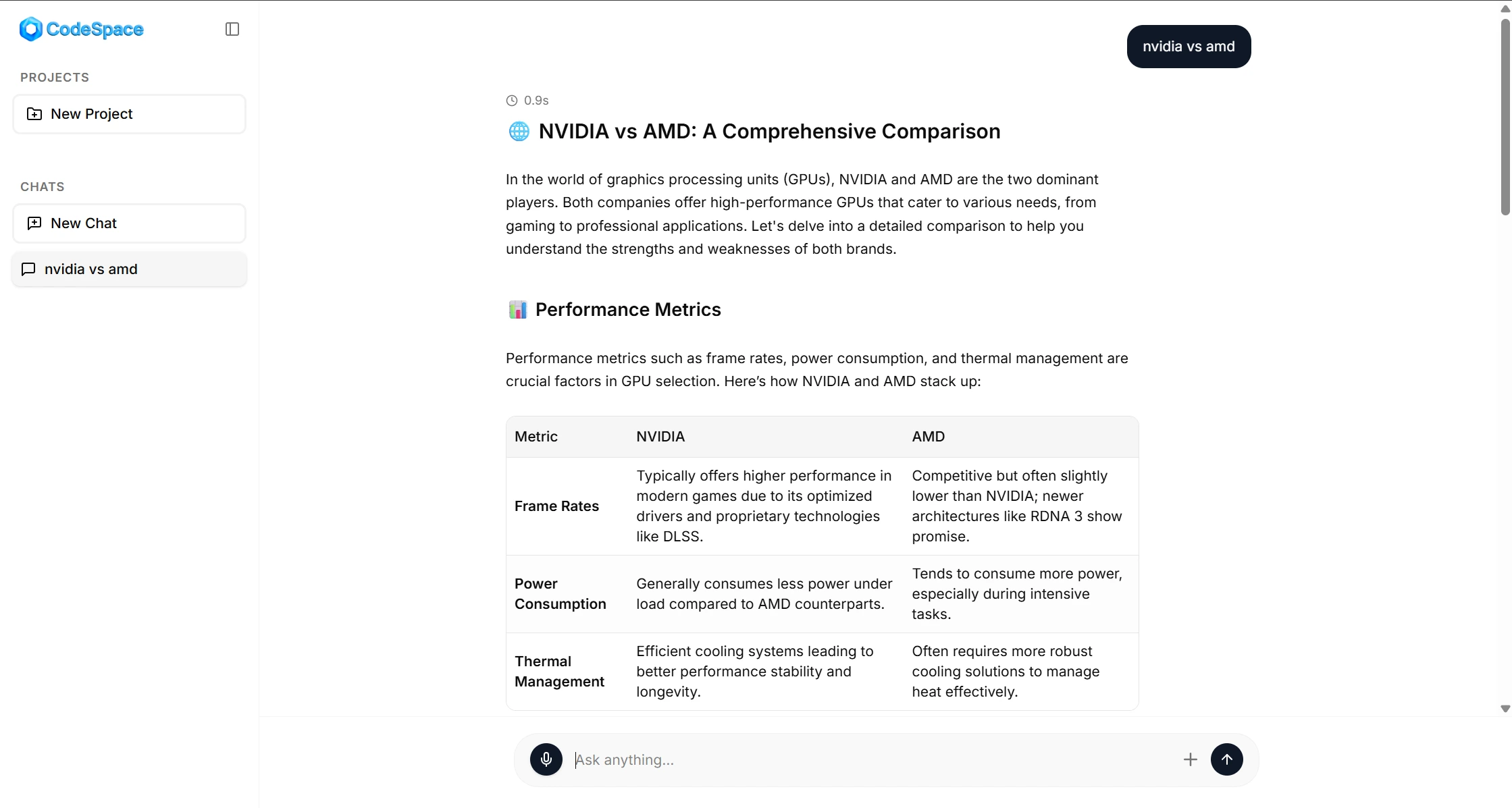Click the bar chart Performance Metrics icon

(518, 310)
